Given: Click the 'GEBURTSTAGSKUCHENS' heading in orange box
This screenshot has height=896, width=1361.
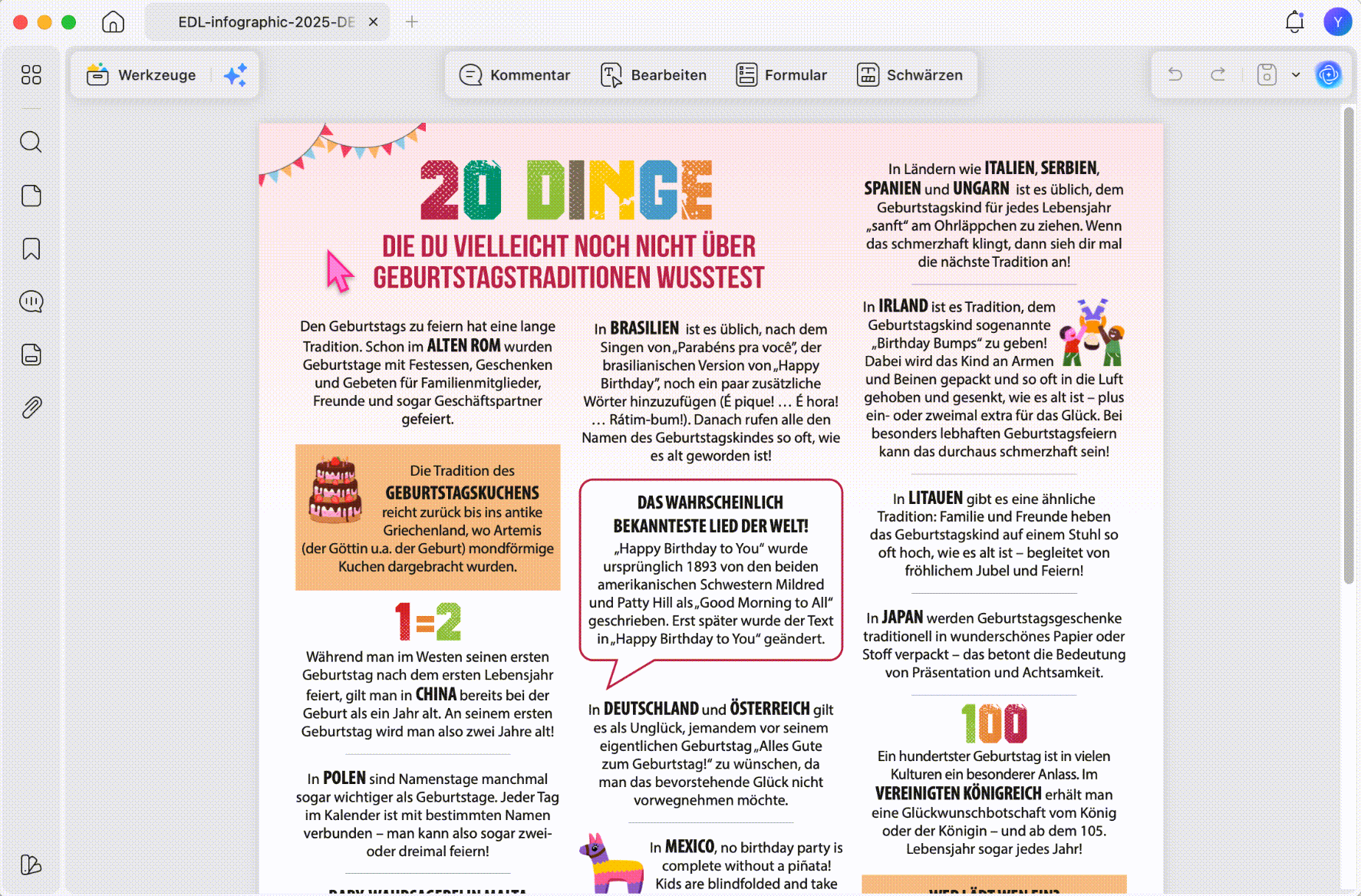Looking at the screenshot, I should coord(462,492).
